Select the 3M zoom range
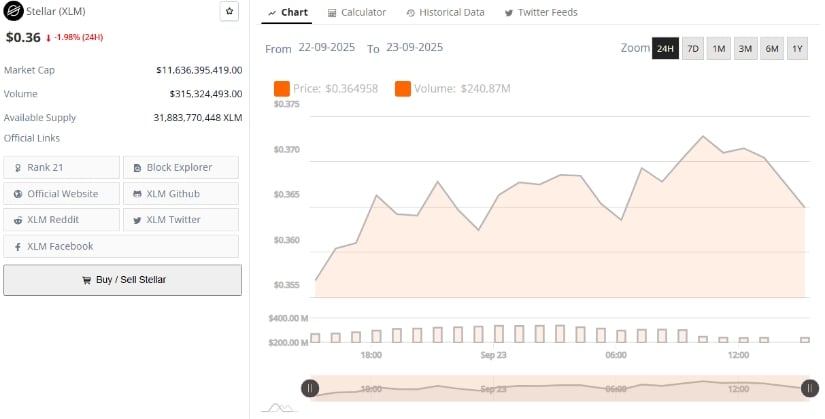 (x=745, y=48)
